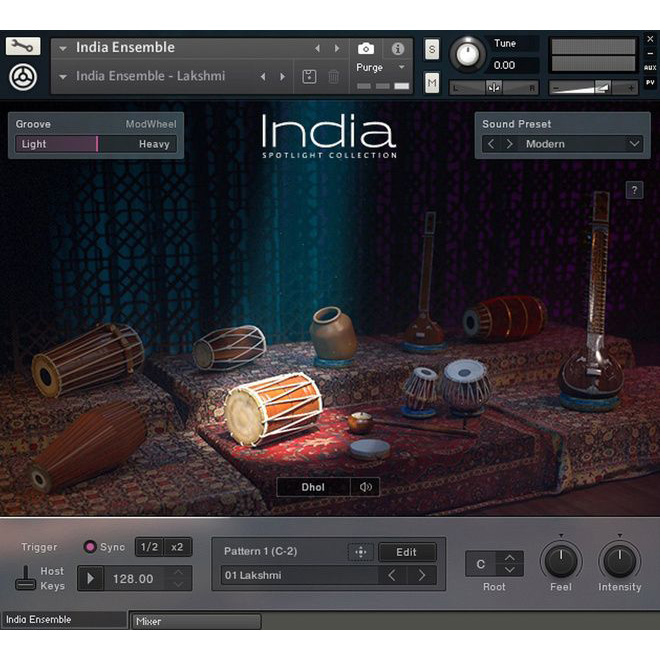660x660 pixels.
Task: Select the highlighted Dhol drum
Action: (x=273, y=408)
